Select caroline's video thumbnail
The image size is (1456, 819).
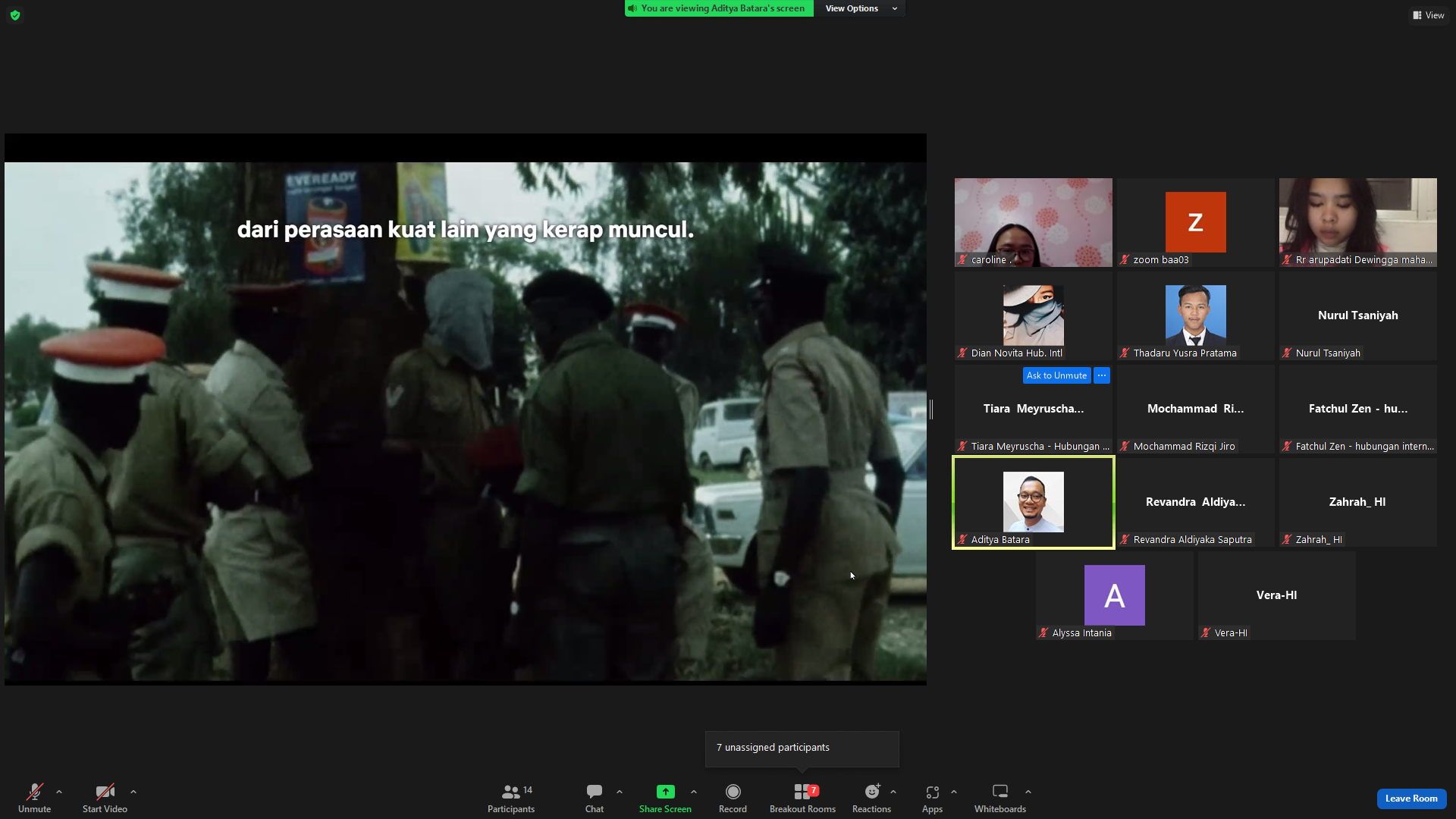click(x=1033, y=222)
